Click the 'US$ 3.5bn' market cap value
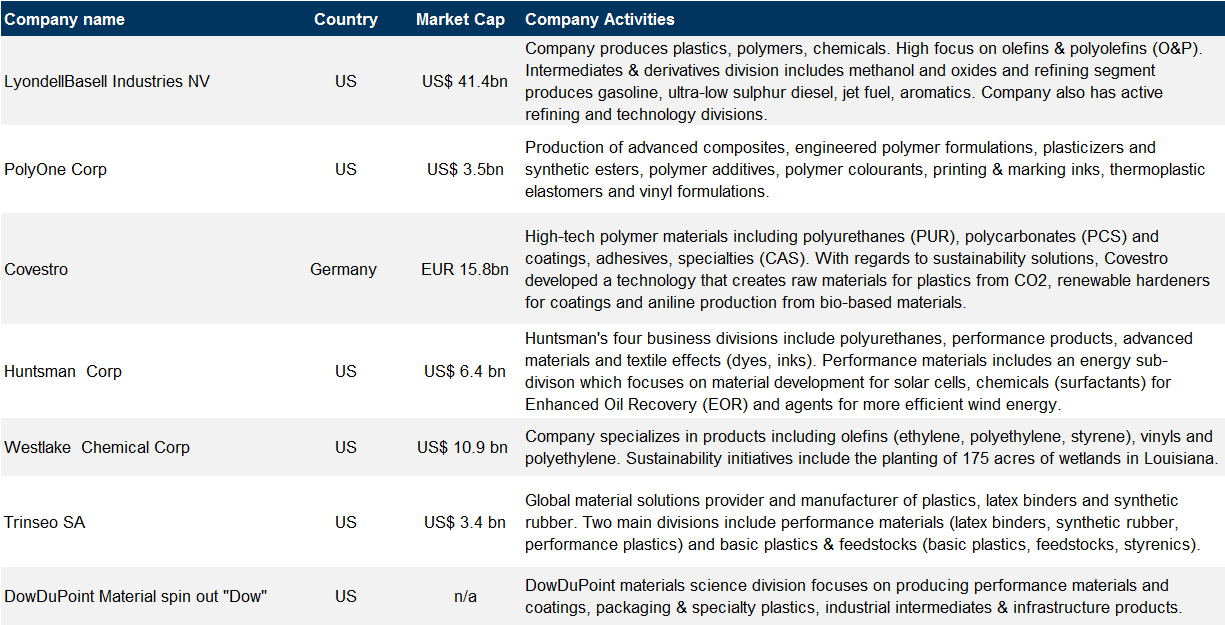 (x=466, y=169)
